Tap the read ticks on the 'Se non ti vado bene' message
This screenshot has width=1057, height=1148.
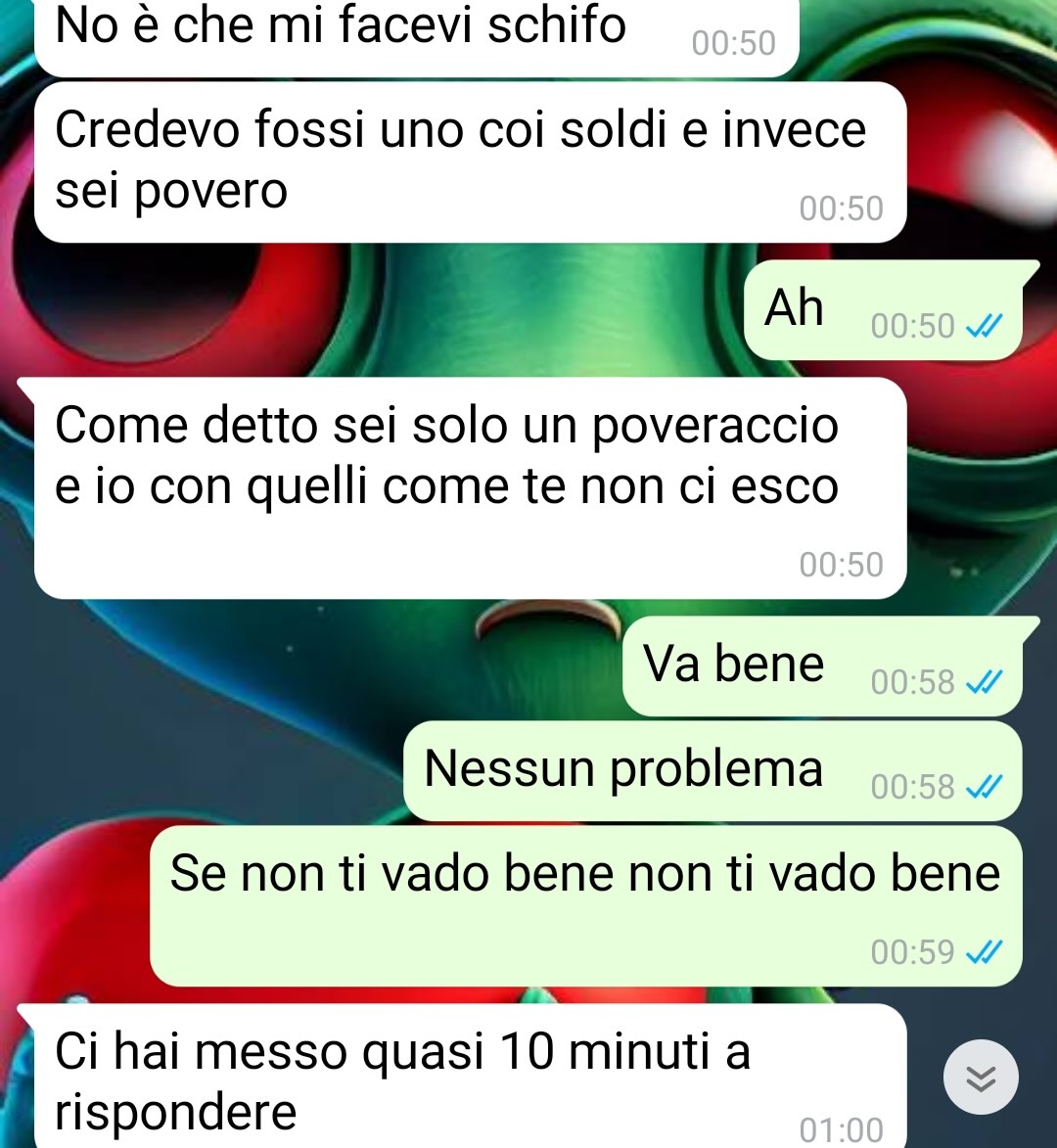[984, 952]
